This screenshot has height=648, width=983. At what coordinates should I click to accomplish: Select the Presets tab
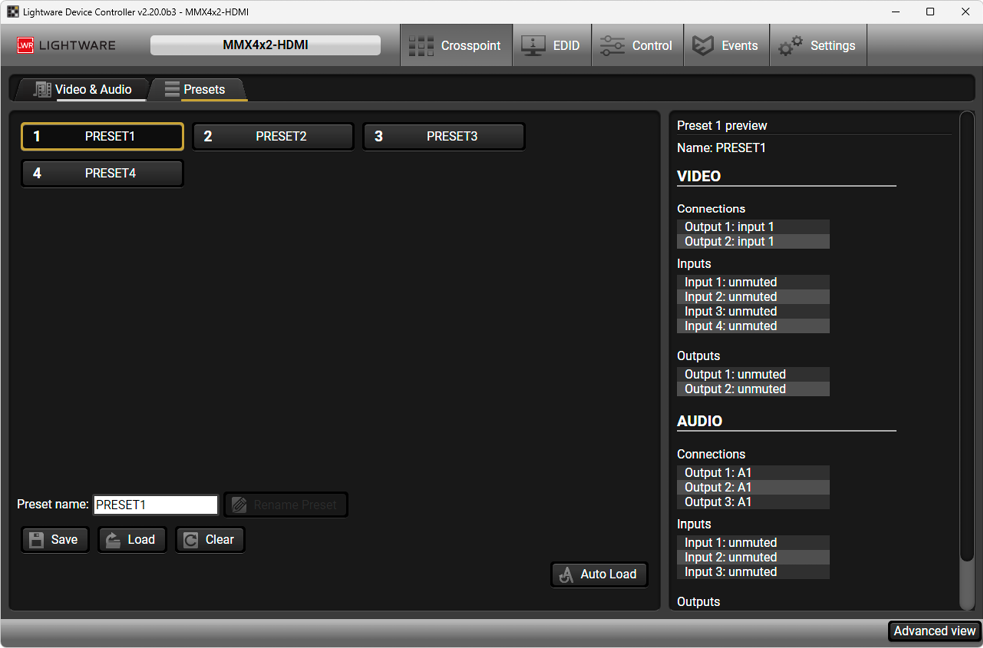[196, 90]
